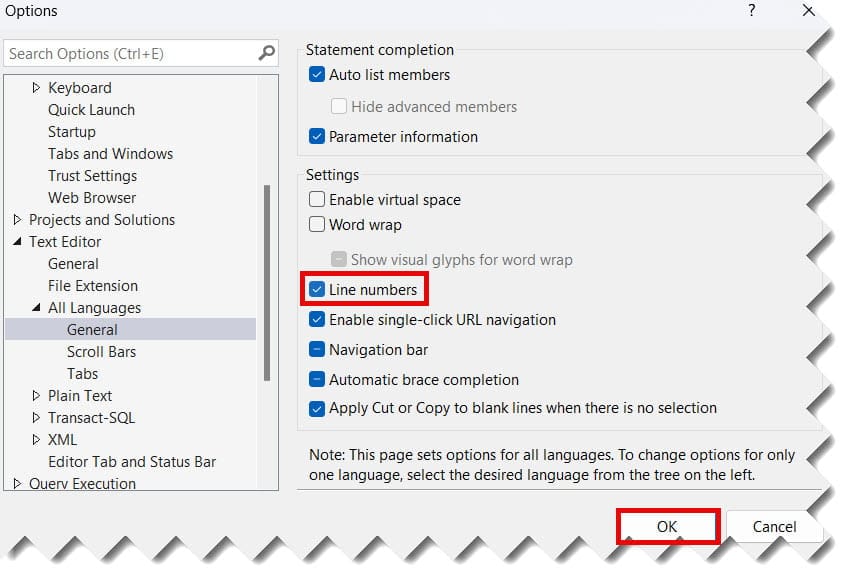
Task: Open the Tabs settings page
Action: pyautogui.click(x=82, y=373)
